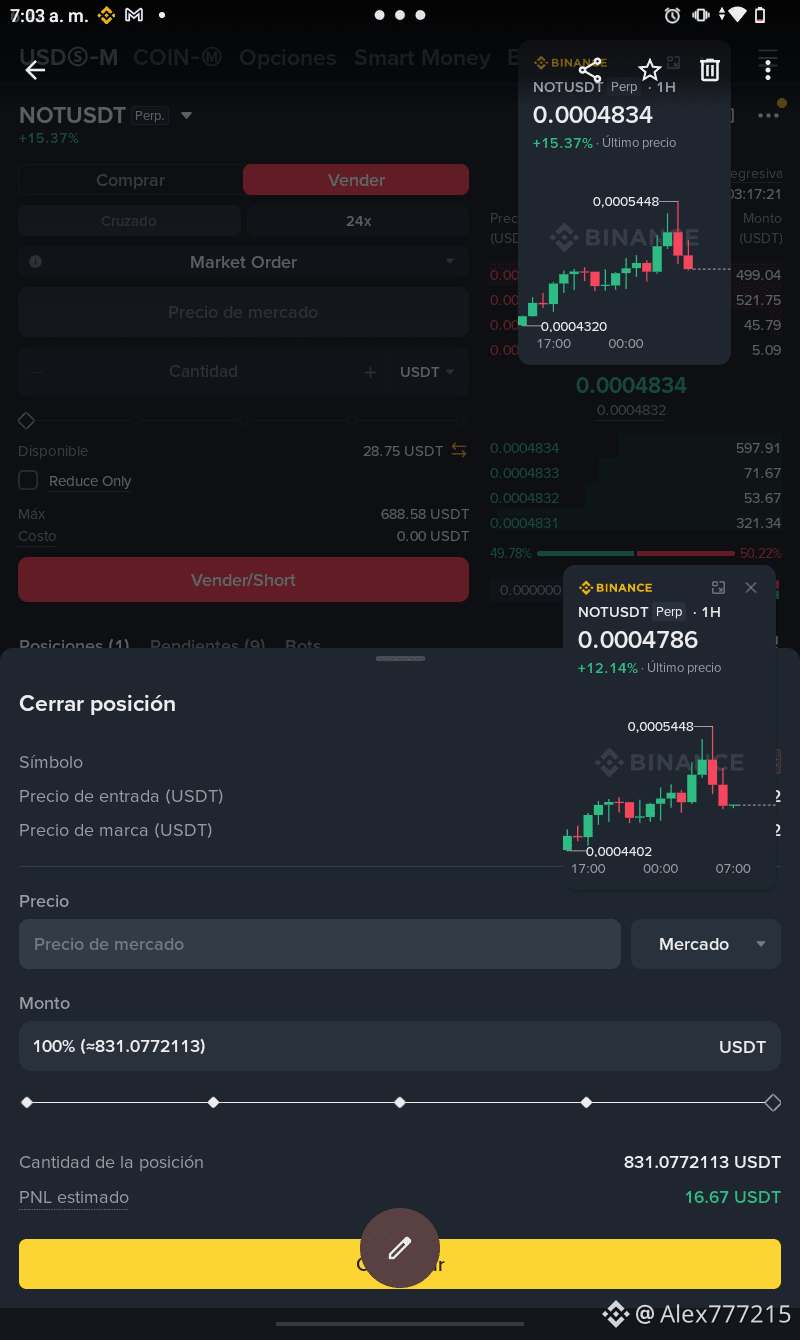Switch to the COIN-Ⓜ tab
800x1340 pixels.
(x=178, y=58)
